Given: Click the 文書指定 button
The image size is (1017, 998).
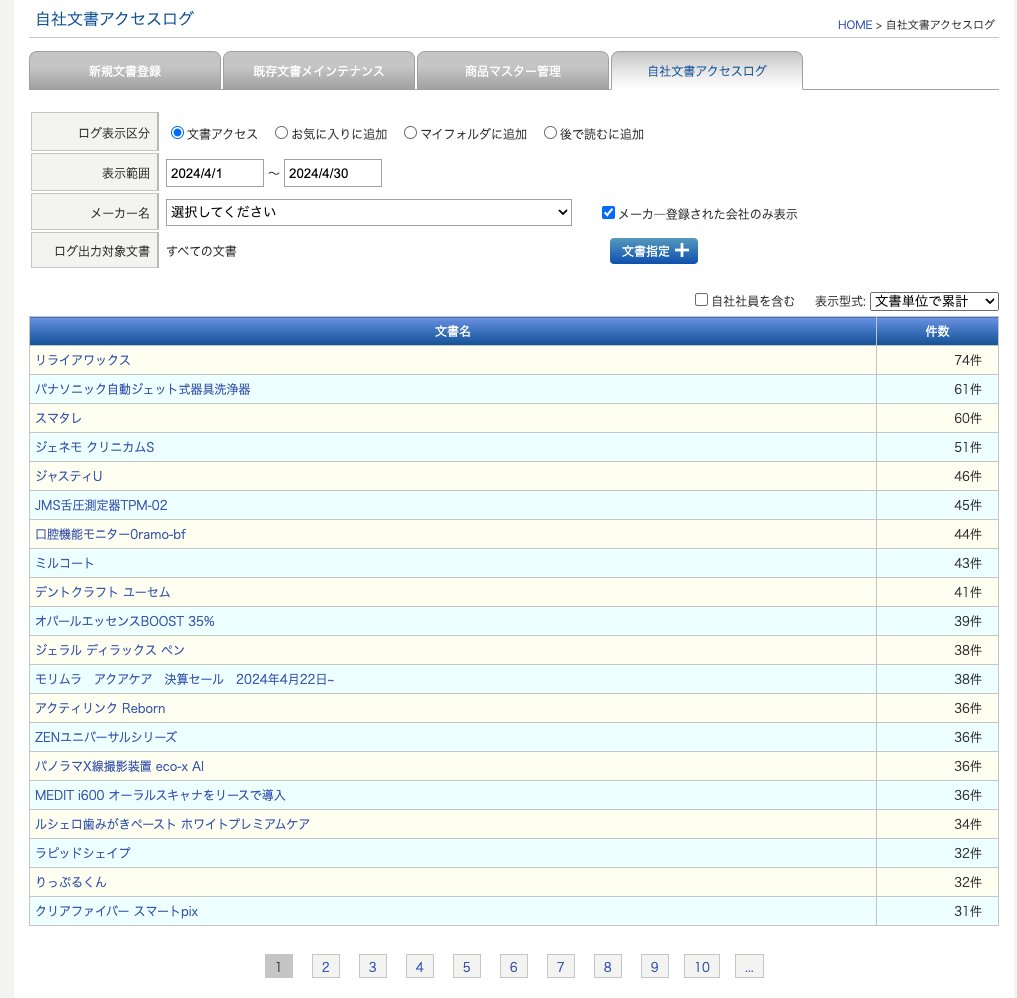Looking at the screenshot, I should tap(654, 251).
